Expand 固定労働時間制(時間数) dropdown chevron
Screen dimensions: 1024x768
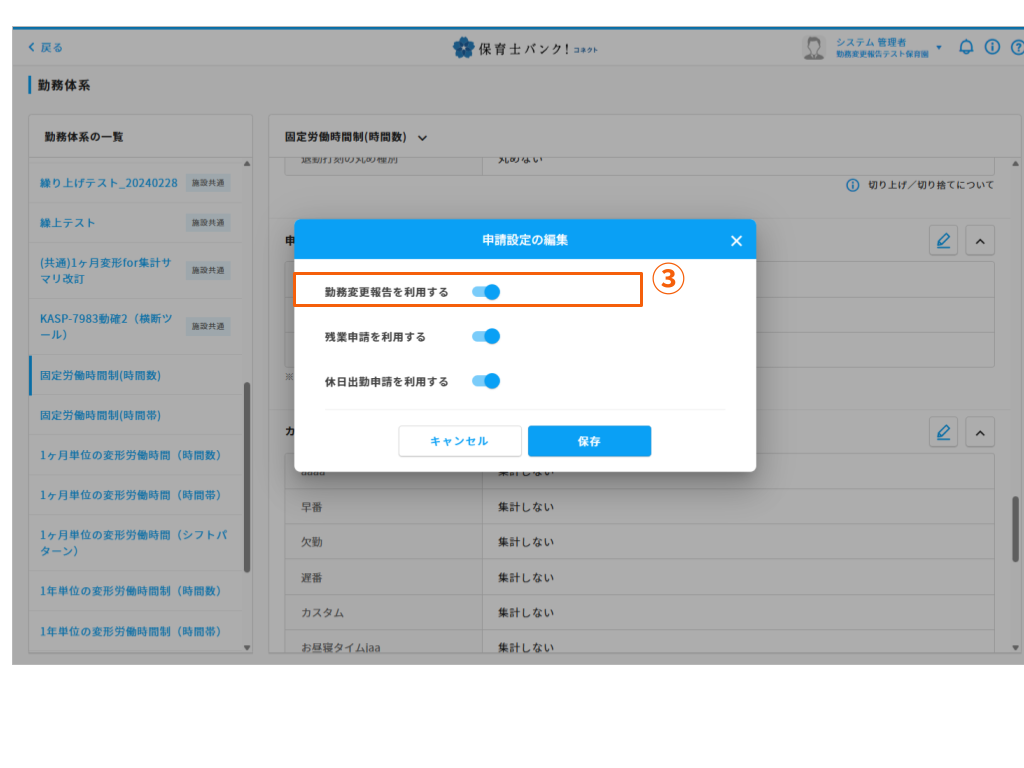[x=422, y=138]
